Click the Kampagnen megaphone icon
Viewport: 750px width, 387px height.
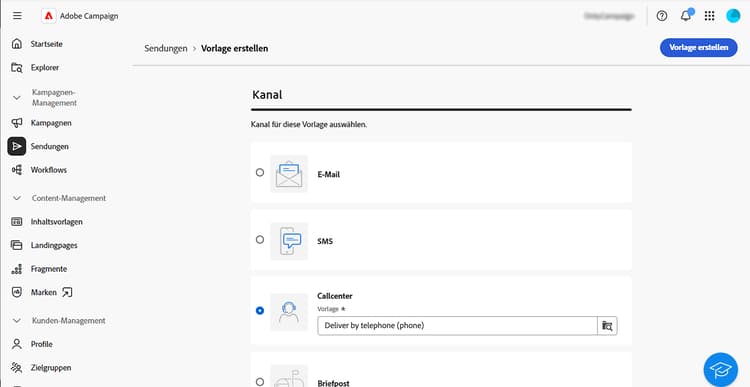click(17, 123)
